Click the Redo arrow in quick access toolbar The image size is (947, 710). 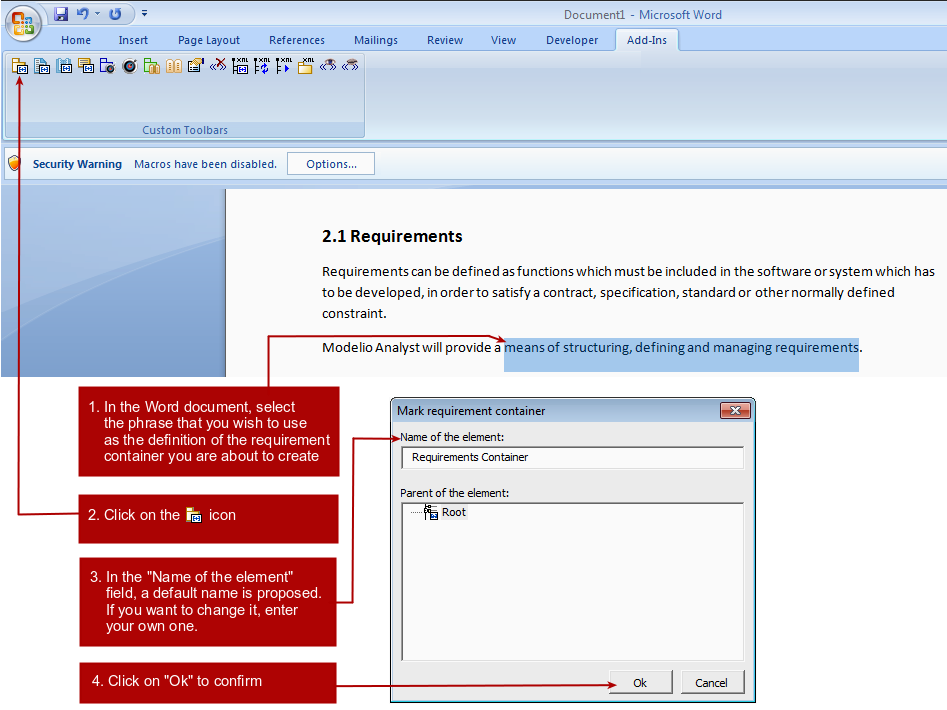click(115, 13)
